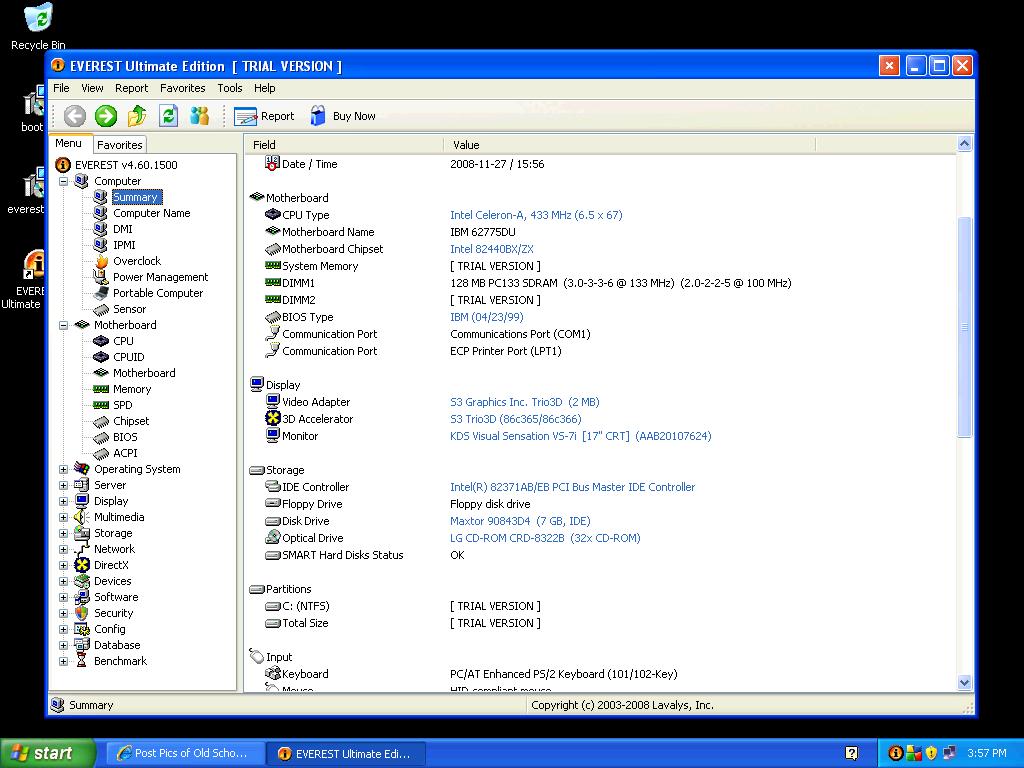Click the BIOS chip icon in tree
The image size is (1024, 768).
(x=101, y=438)
